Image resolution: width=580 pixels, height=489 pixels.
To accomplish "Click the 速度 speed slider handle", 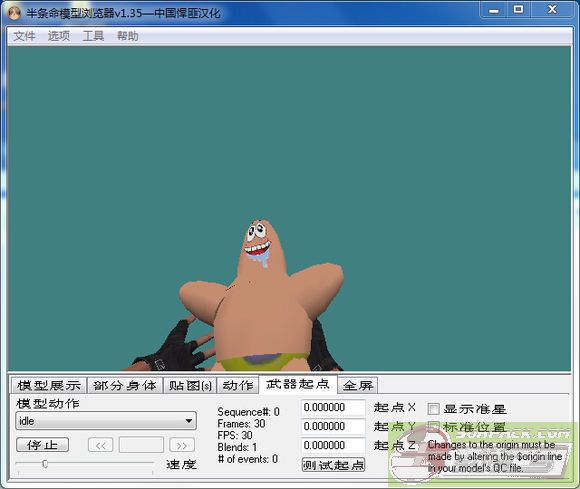I will click(45, 463).
